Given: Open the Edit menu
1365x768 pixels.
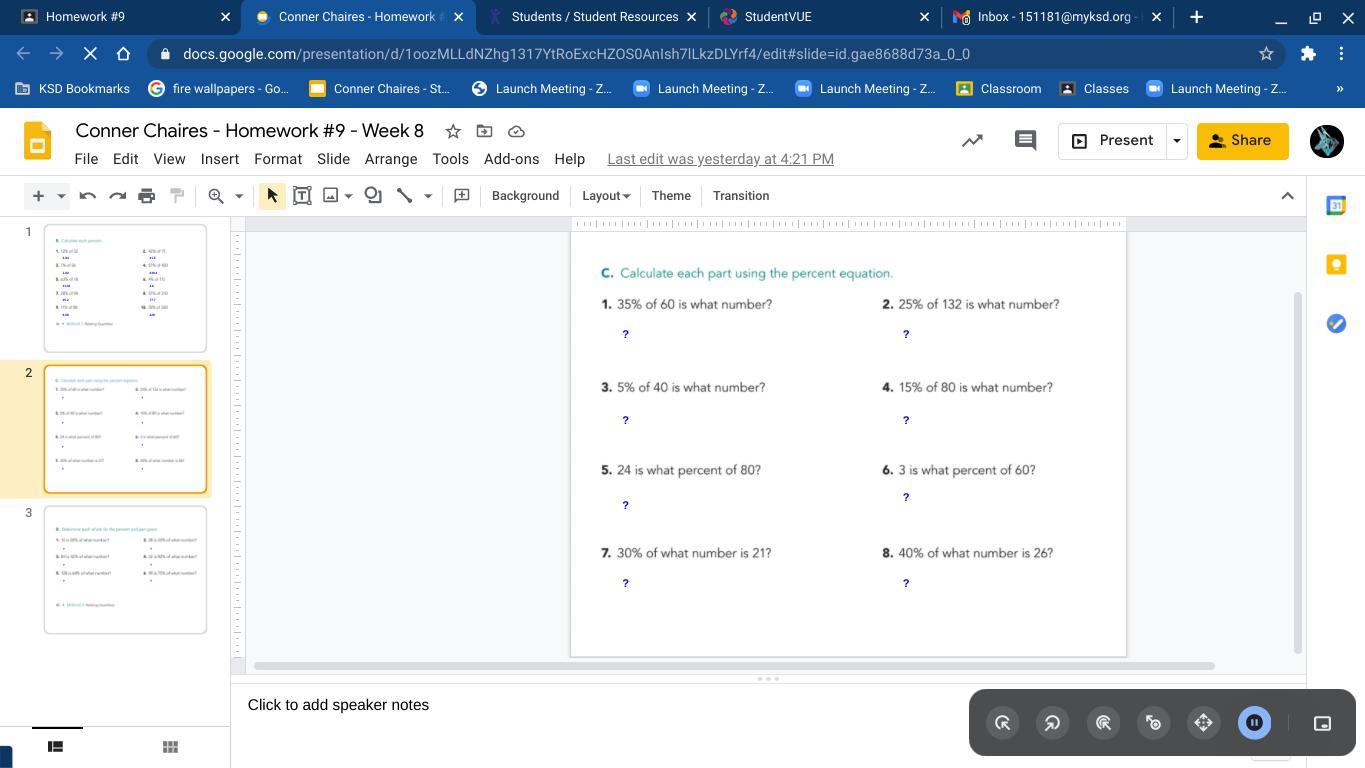Looking at the screenshot, I should point(125,159).
